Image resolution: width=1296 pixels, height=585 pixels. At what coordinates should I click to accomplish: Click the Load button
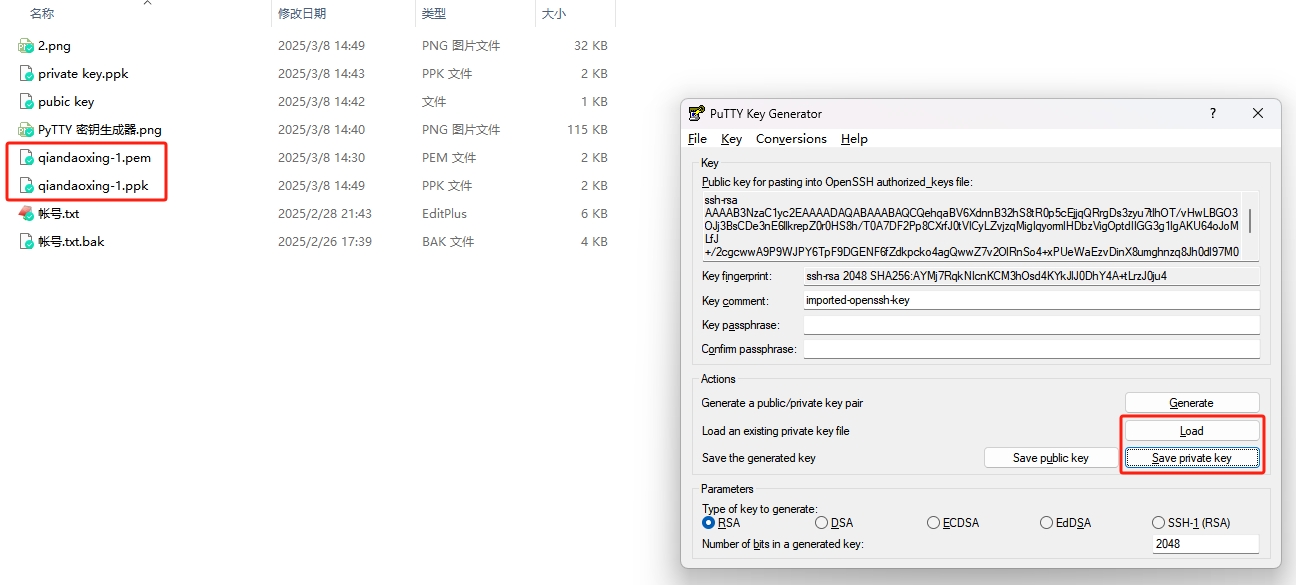pos(1192,431)
